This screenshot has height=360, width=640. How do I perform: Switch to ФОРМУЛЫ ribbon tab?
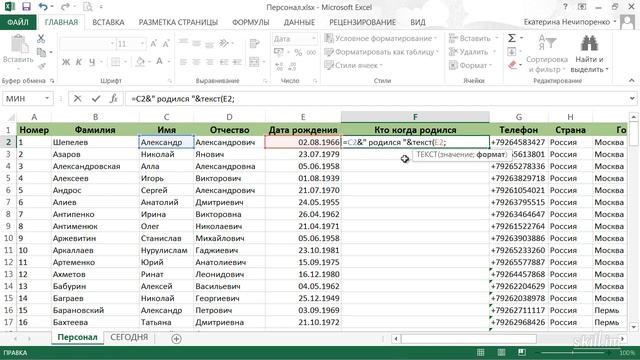(x=251, y=22)
